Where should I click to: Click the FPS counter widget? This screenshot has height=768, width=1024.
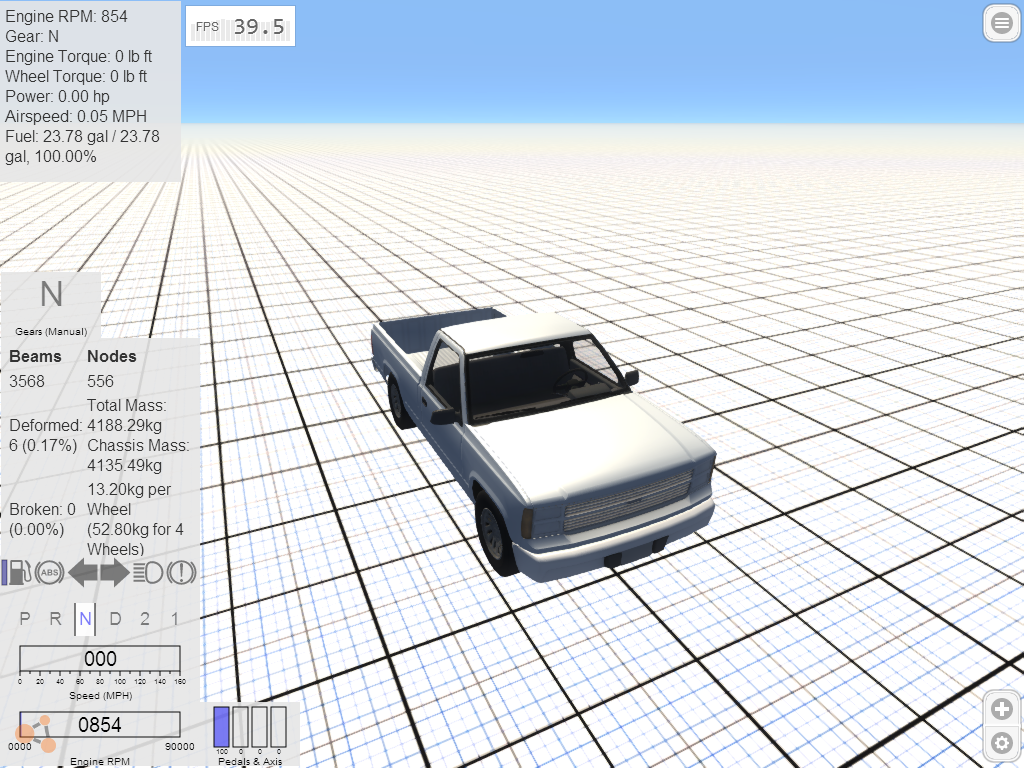click(240, 26)
